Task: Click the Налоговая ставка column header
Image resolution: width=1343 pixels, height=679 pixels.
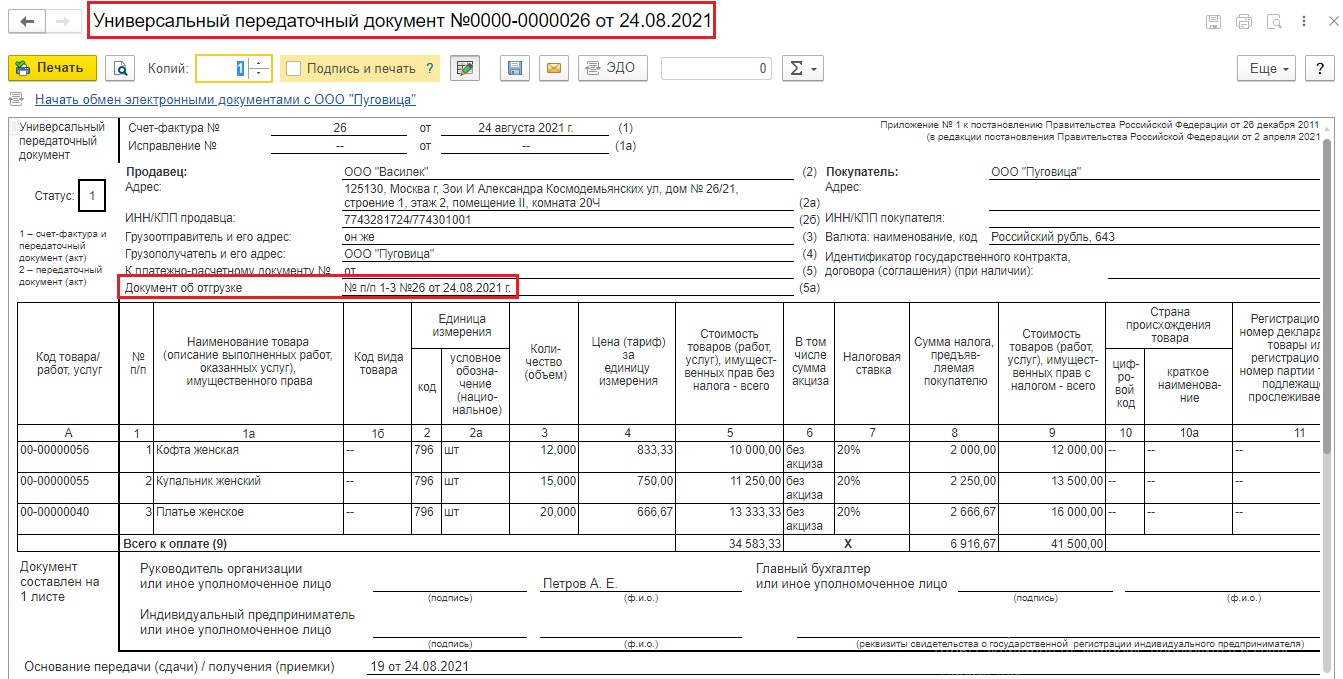Action: pos(872,363)
